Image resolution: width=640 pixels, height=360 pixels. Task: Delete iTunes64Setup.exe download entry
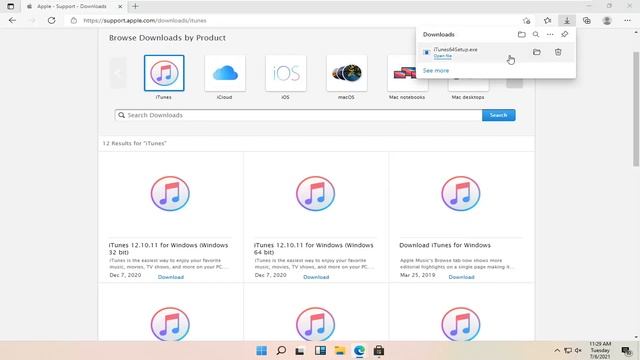[558, 52]
